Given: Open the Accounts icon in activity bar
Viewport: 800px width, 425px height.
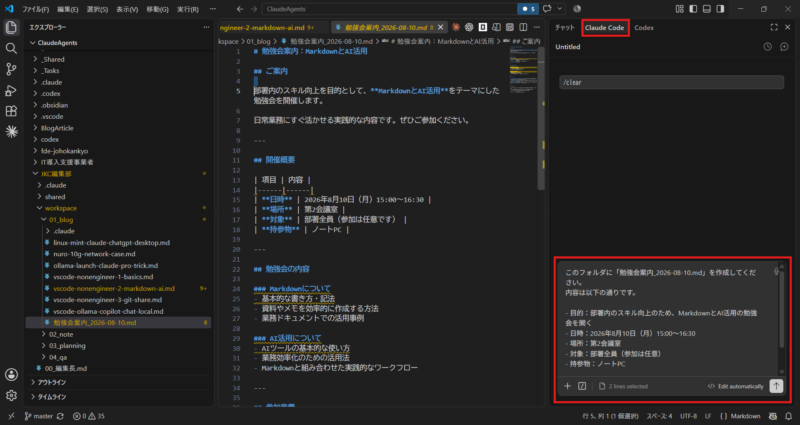Looking at the screenshot, I should pyautogui.click(x=11, y=374).
